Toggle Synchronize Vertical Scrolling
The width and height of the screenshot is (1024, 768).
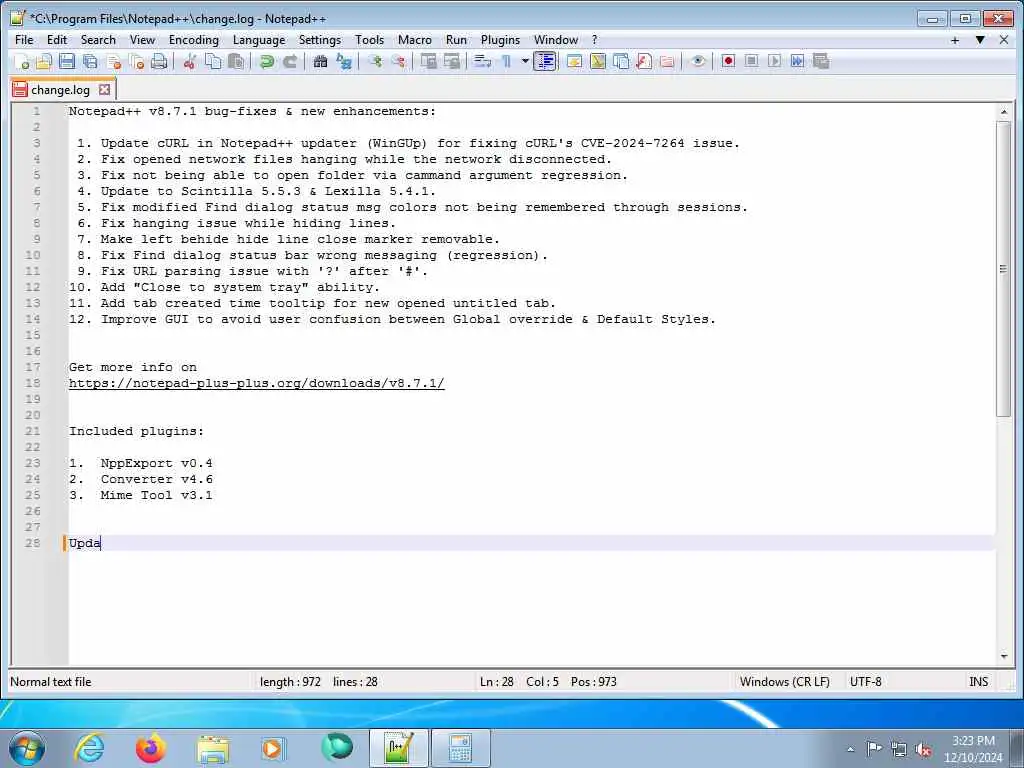click(428, 61)
